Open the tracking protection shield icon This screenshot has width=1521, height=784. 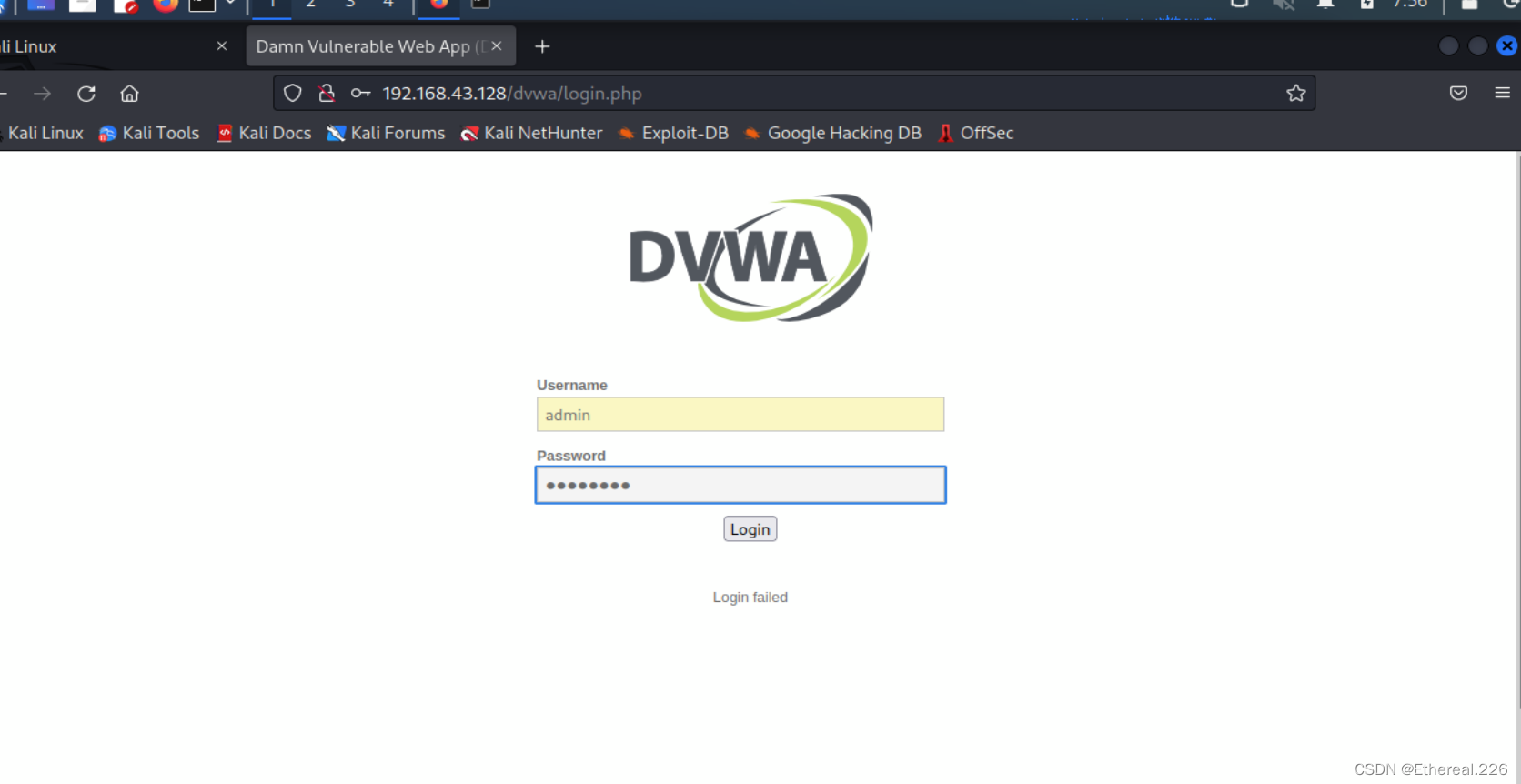292,93
